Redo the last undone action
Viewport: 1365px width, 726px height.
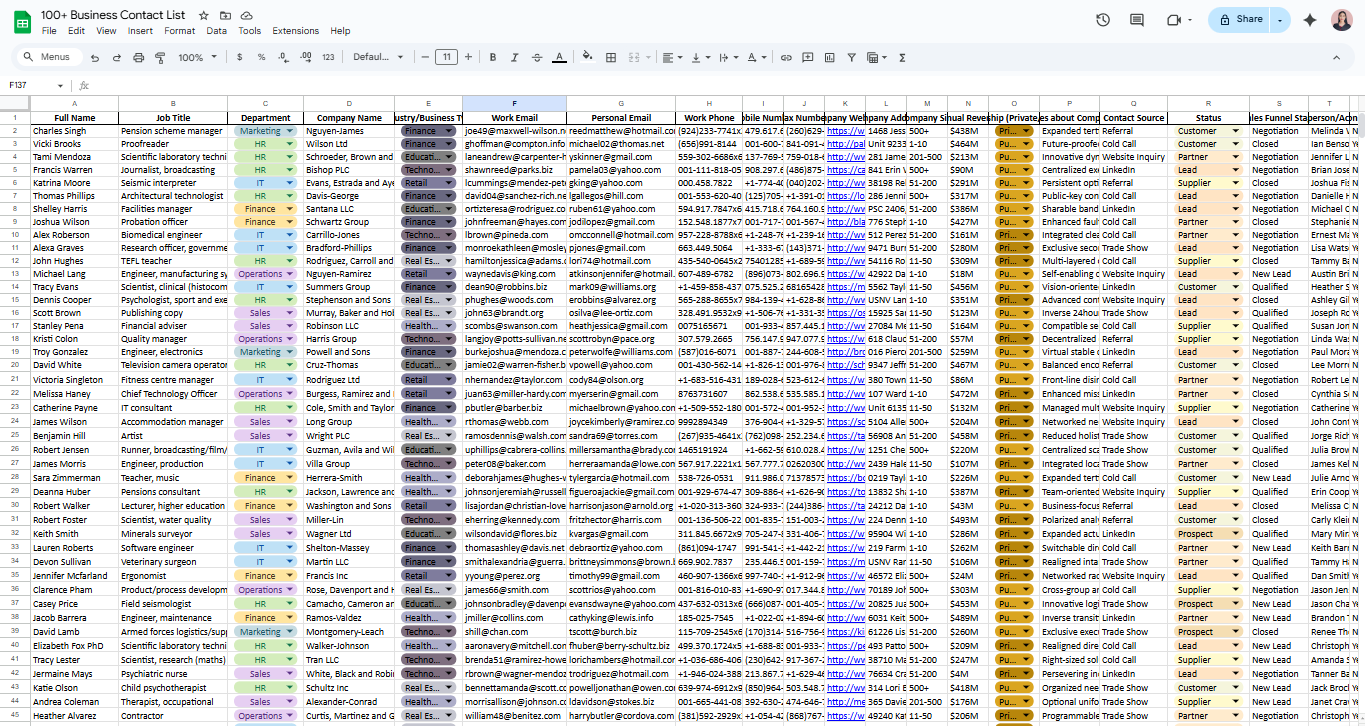point(116,58)
